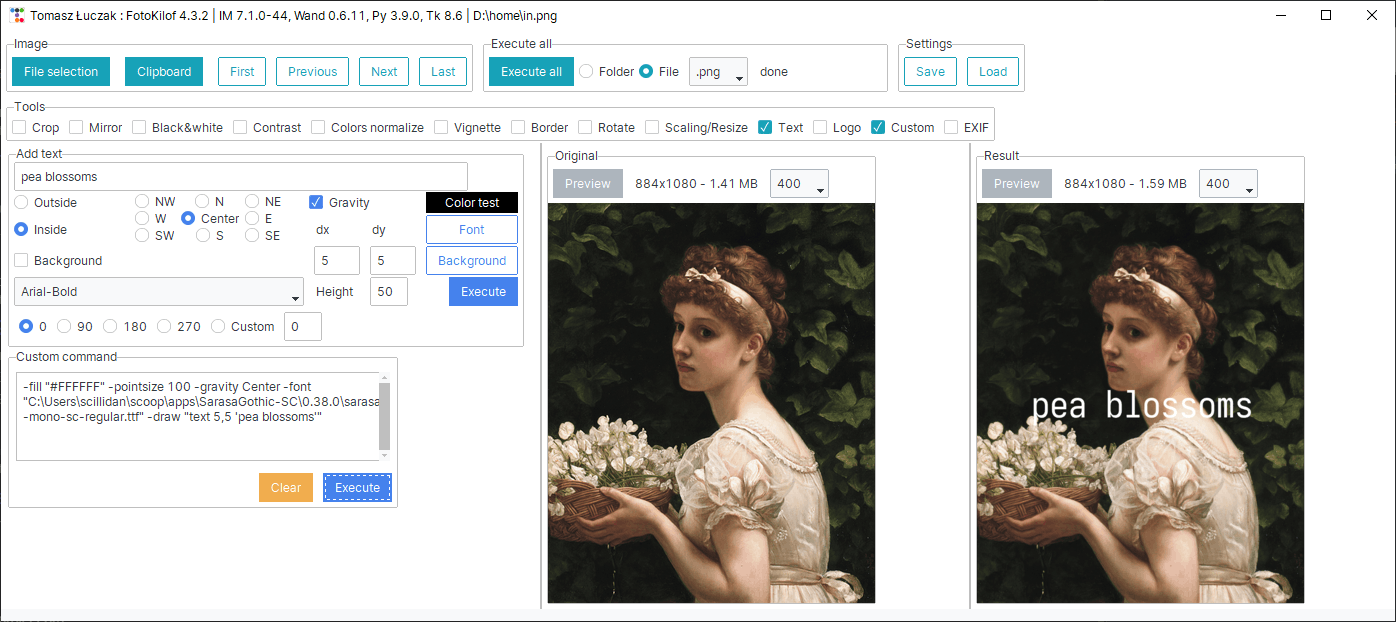Screen dimensions: 1396x622
Task: Click Save settings button
Action: tap(930, 71)
